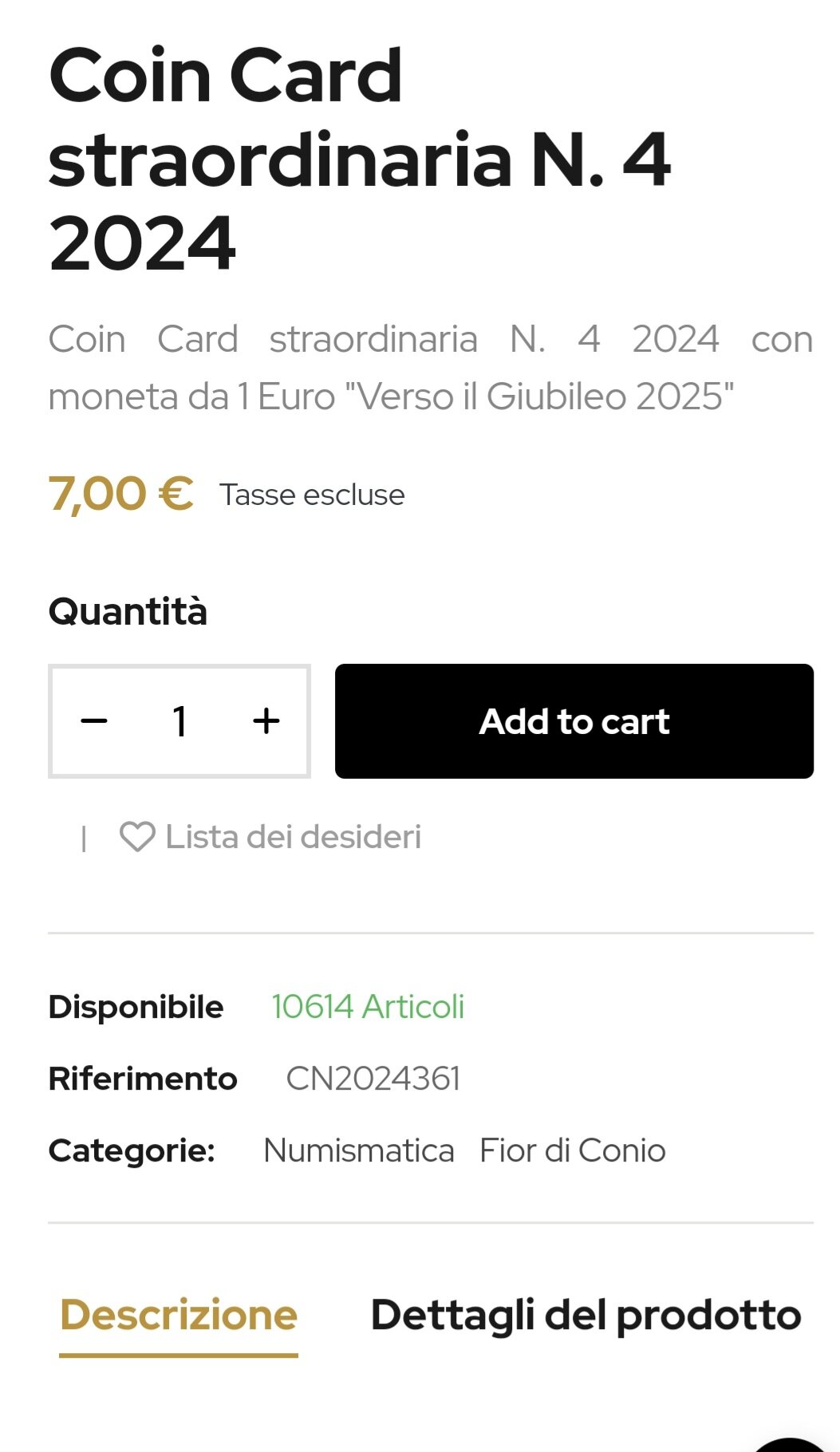
Task: Switch to the Descrizione tab
Action: coord(179,1315)
